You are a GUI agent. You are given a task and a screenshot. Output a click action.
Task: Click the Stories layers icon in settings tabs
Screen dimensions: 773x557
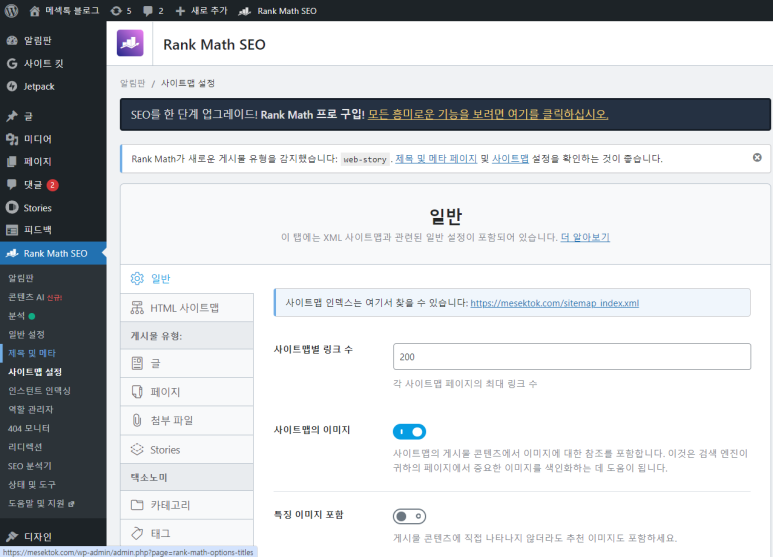coord(137,450)
